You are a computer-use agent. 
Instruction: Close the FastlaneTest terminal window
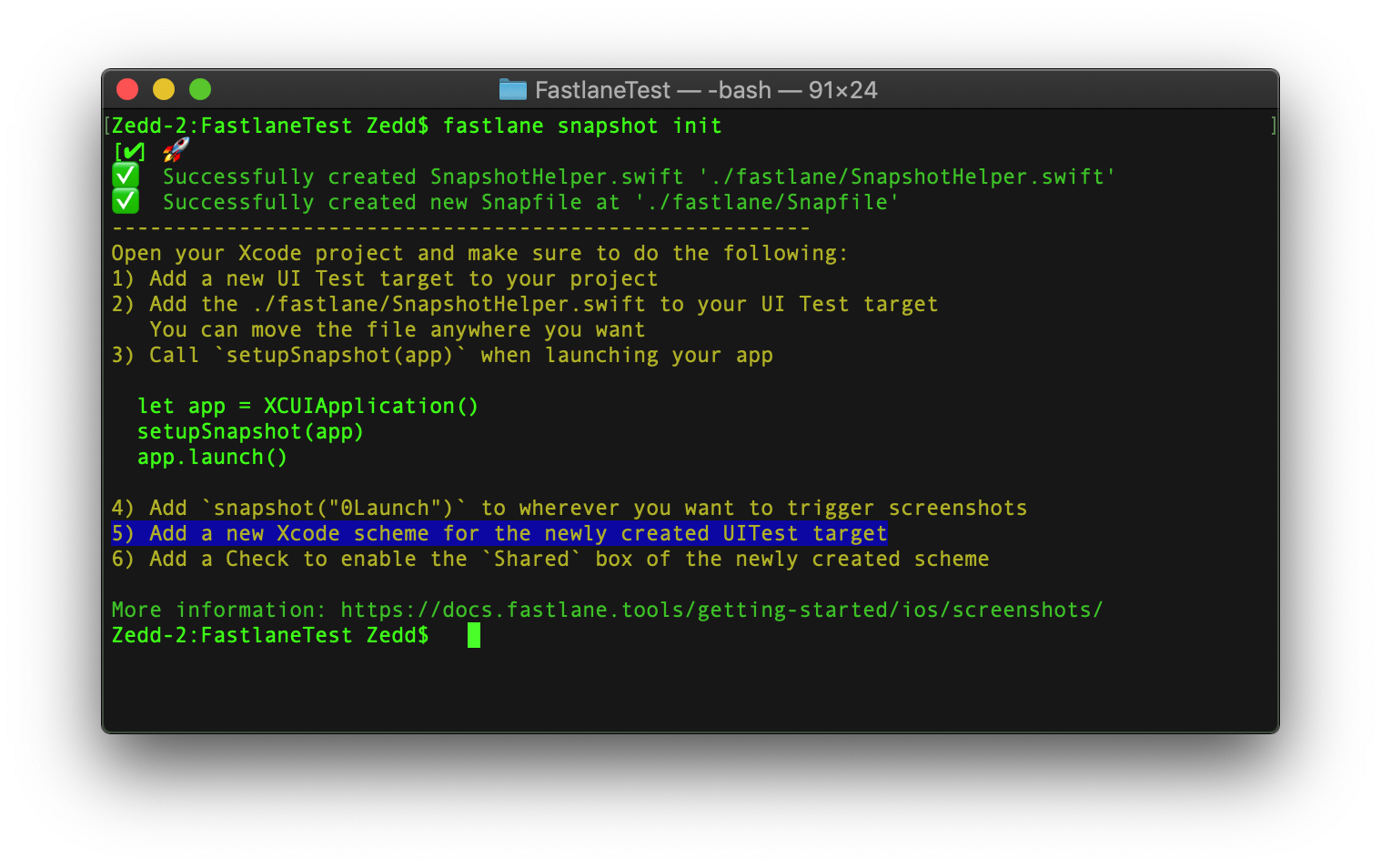point(127,89)
